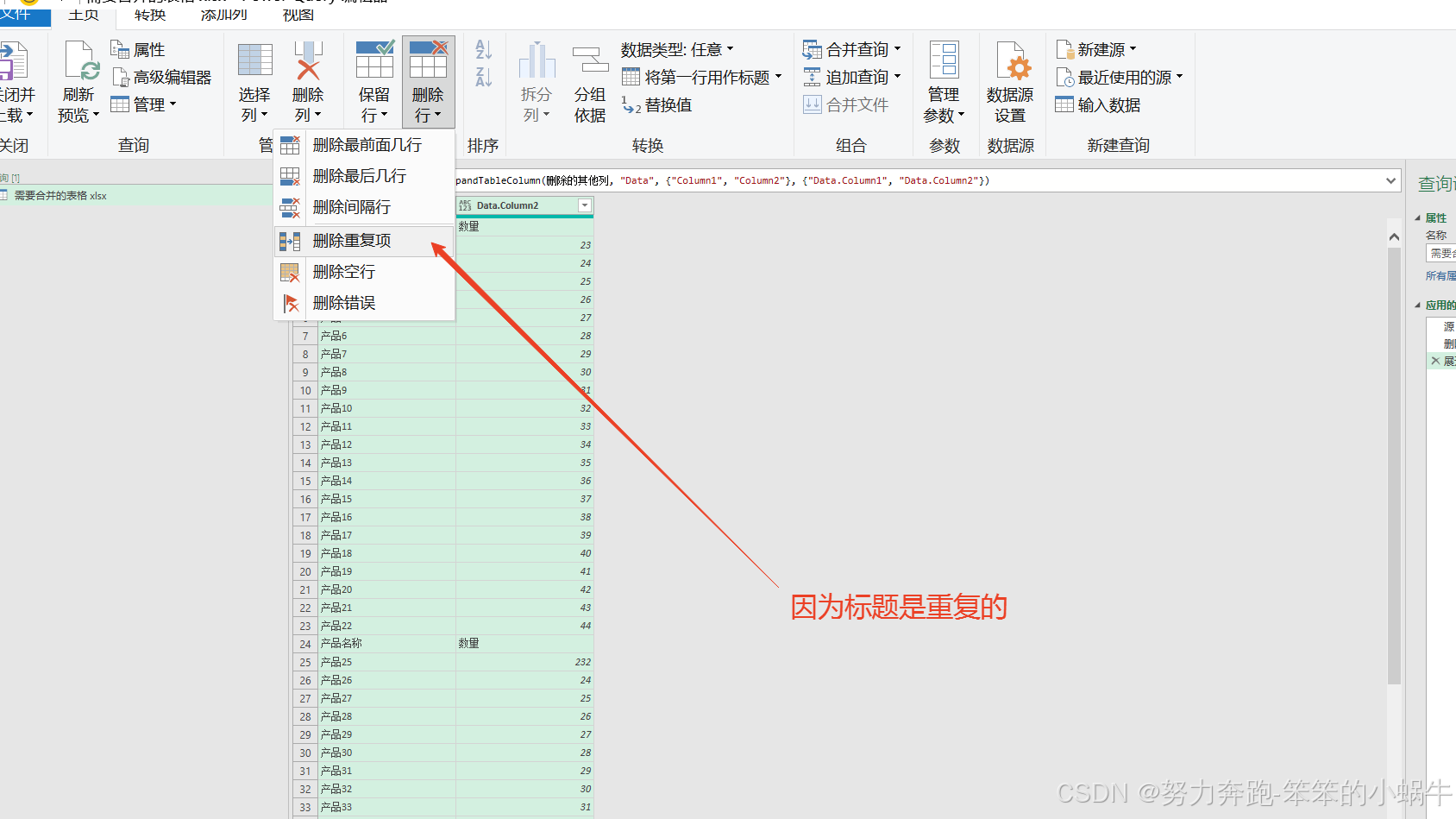This screenshot has width=1456, height=819.
Task: Sort ascending with the A-Z icon
Action: click(x=484, y=50)
